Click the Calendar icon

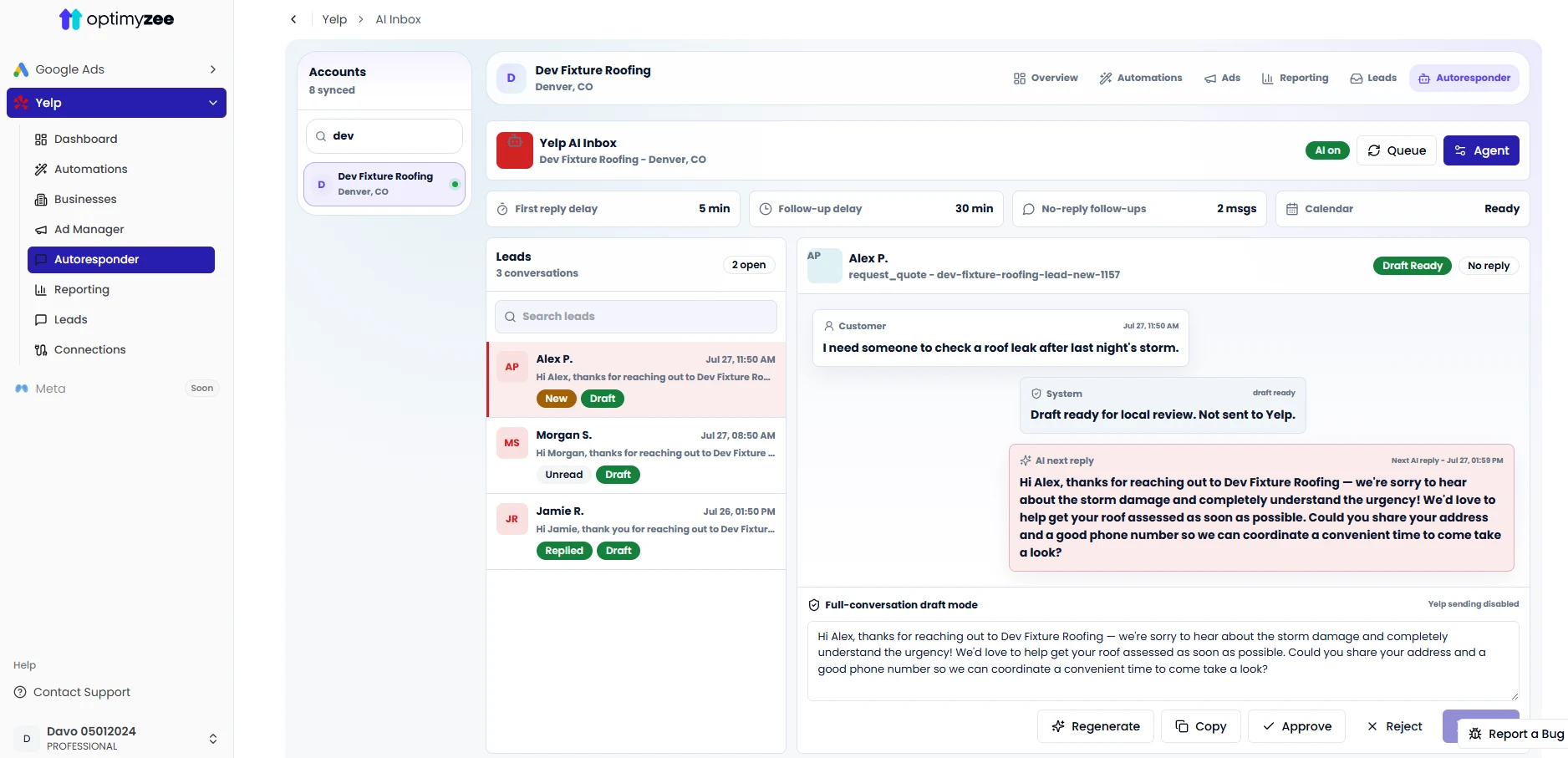tap(1292, 209)
